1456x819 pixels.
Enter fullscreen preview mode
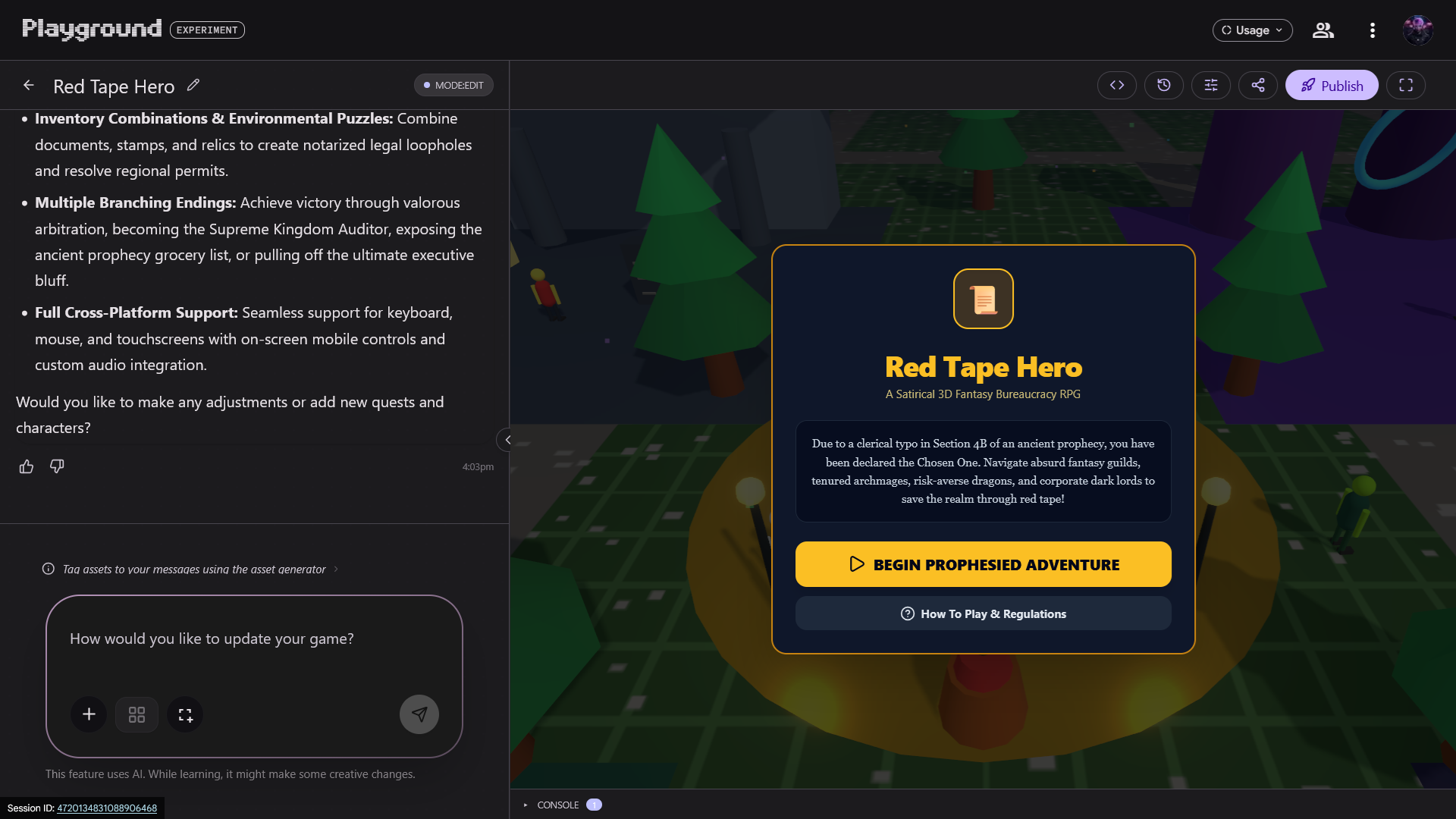[1406, 86]
